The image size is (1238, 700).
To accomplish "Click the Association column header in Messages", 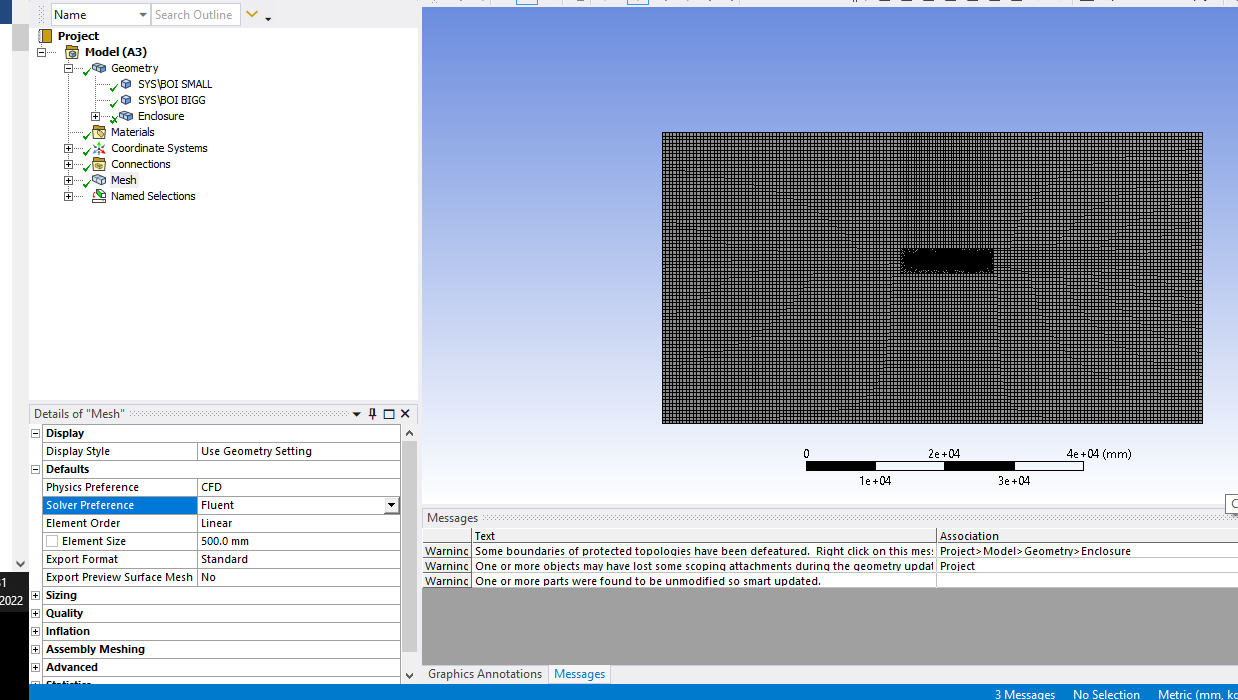I will [x=1087, y=536].
